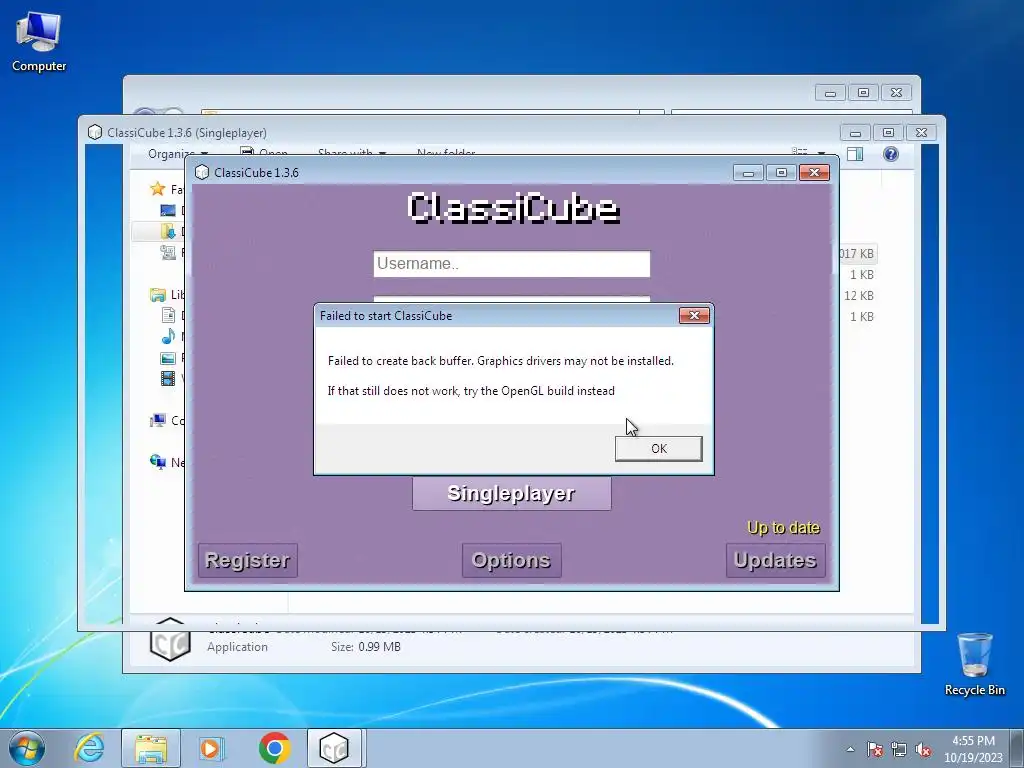Open Explorer help question mark icon
This screenshot has width=1024, height=768.
pyautogui.click(x=891, y=154)
